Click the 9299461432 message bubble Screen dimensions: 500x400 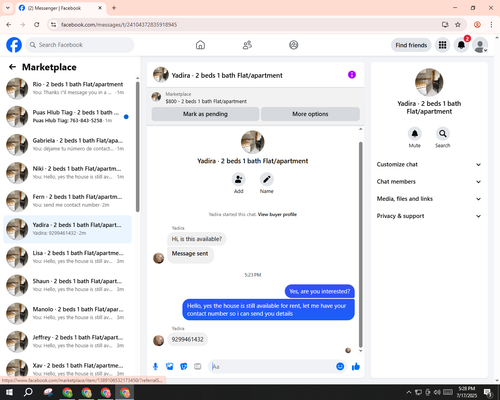pyautogui.click(x=187, y=339)
